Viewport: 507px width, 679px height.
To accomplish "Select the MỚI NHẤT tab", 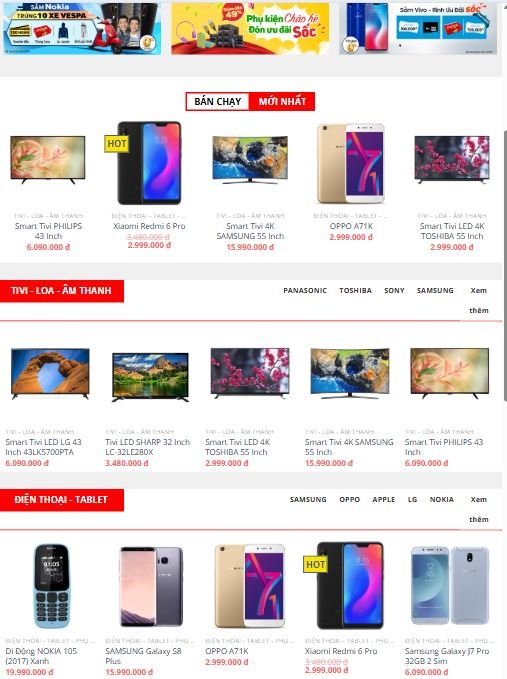I will click(x=282, y=101).
